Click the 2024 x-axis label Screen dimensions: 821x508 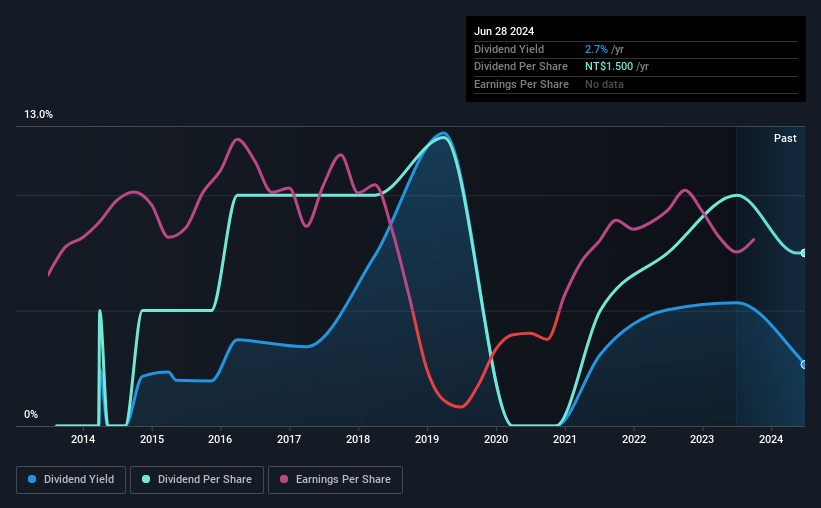(x=771, y=439)
